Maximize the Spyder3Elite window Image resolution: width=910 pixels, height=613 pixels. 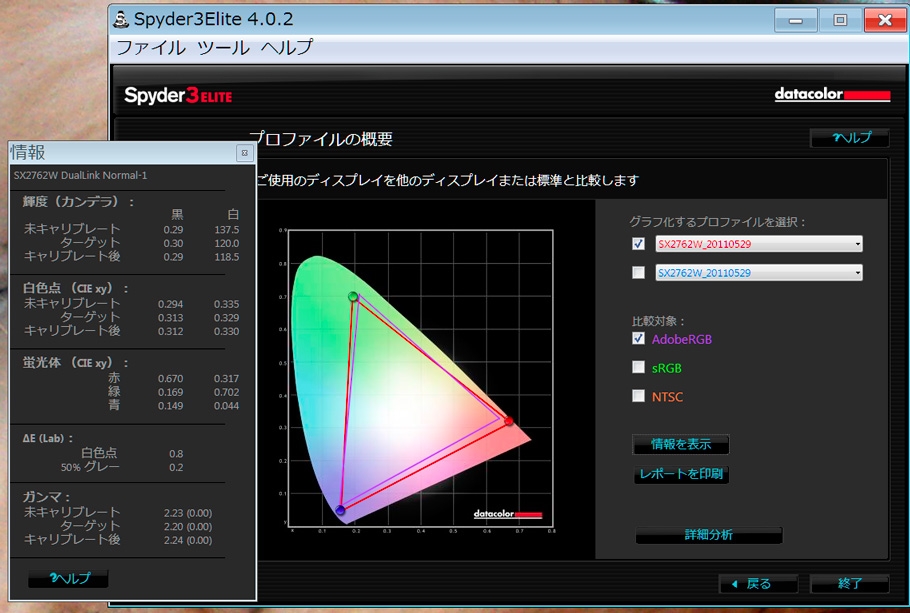pos(840,19)
